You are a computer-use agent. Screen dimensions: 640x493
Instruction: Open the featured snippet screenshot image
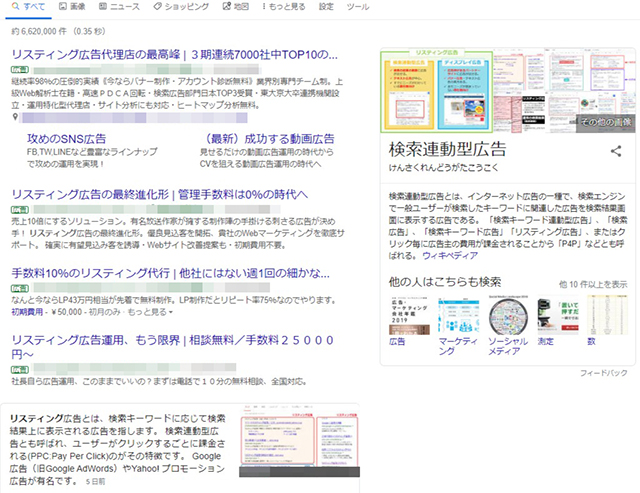[299, 441]
